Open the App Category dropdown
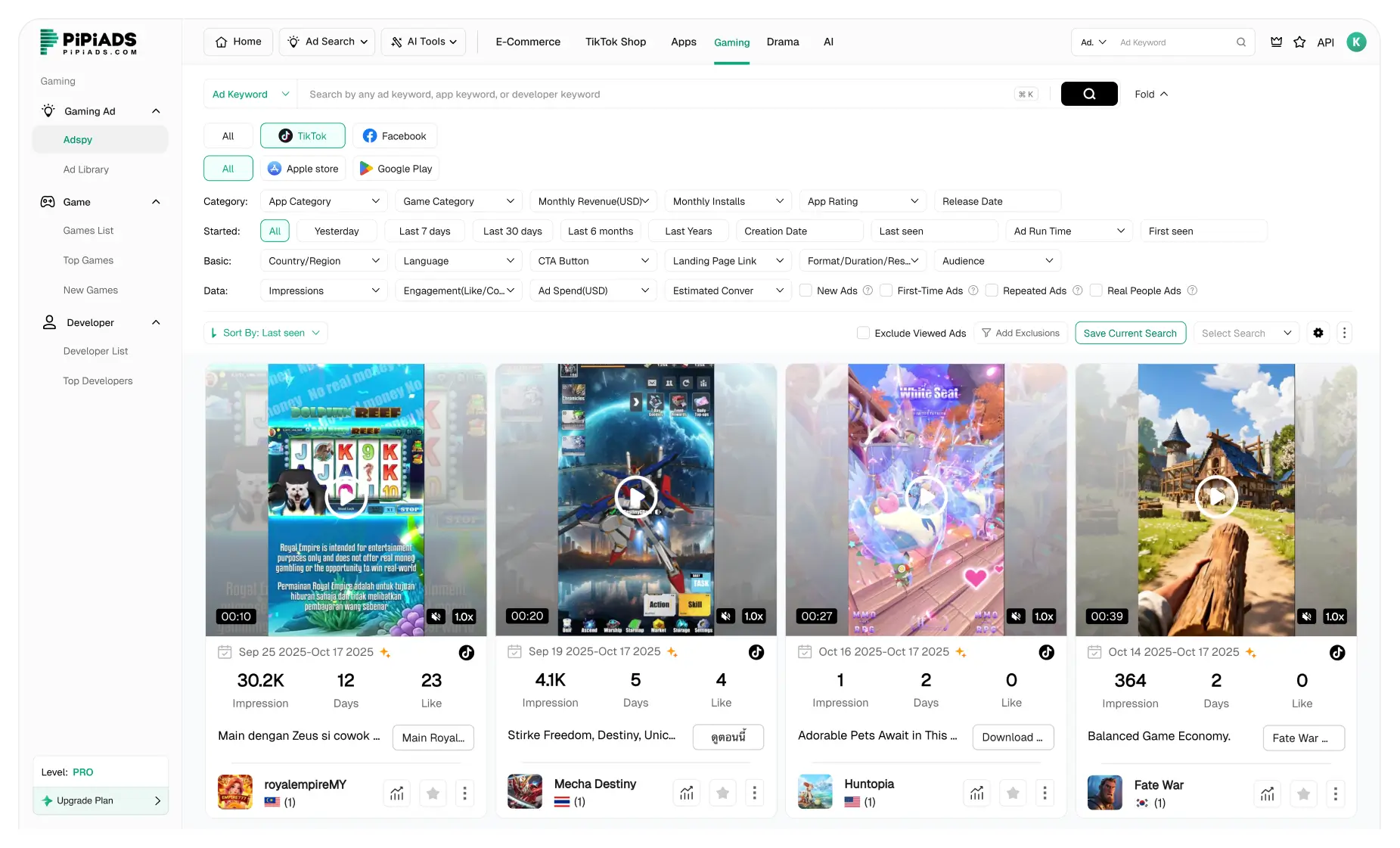The image size is (1400, 848). click(x=324, y=200)
